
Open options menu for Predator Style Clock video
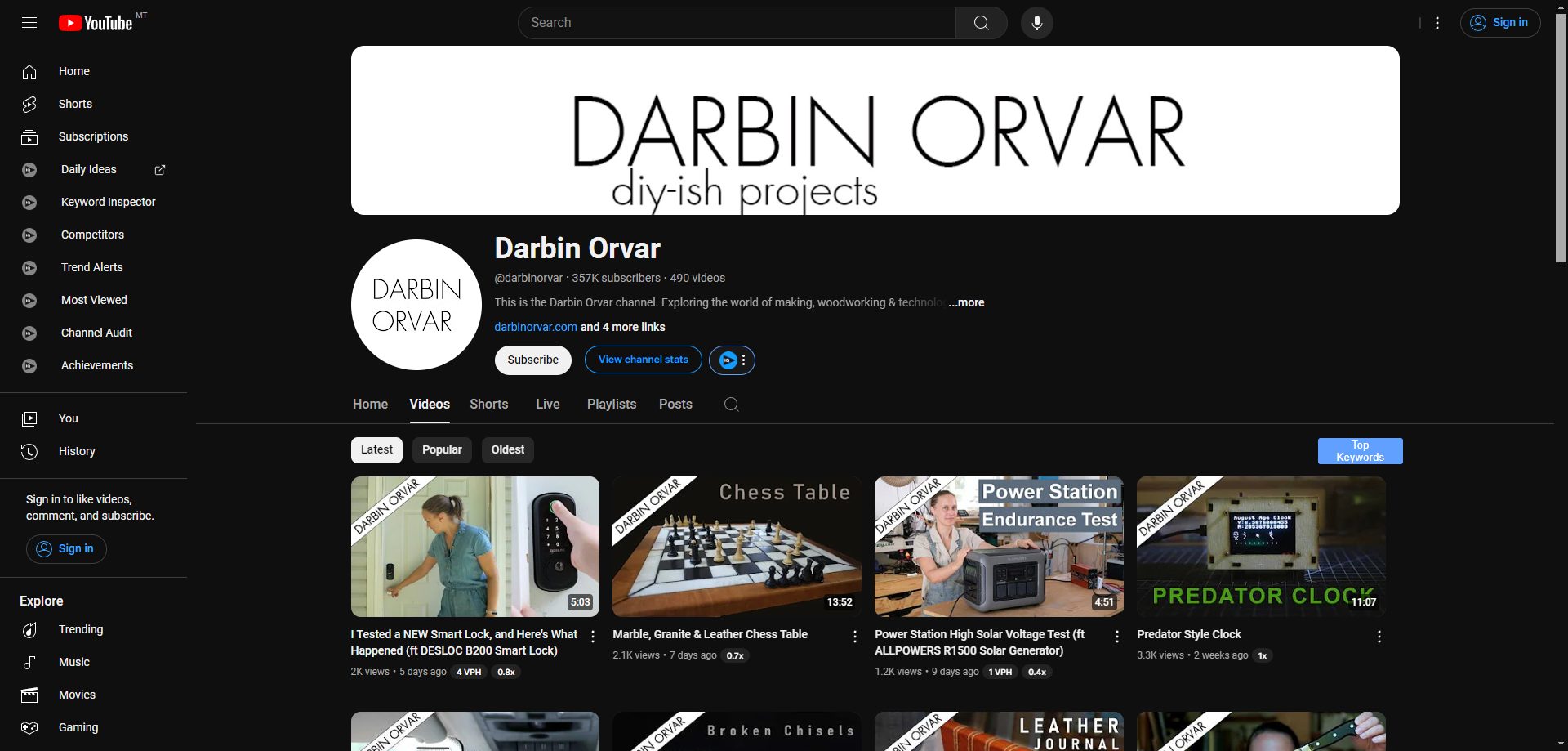pyautogui.click(x=1379, y=637)
